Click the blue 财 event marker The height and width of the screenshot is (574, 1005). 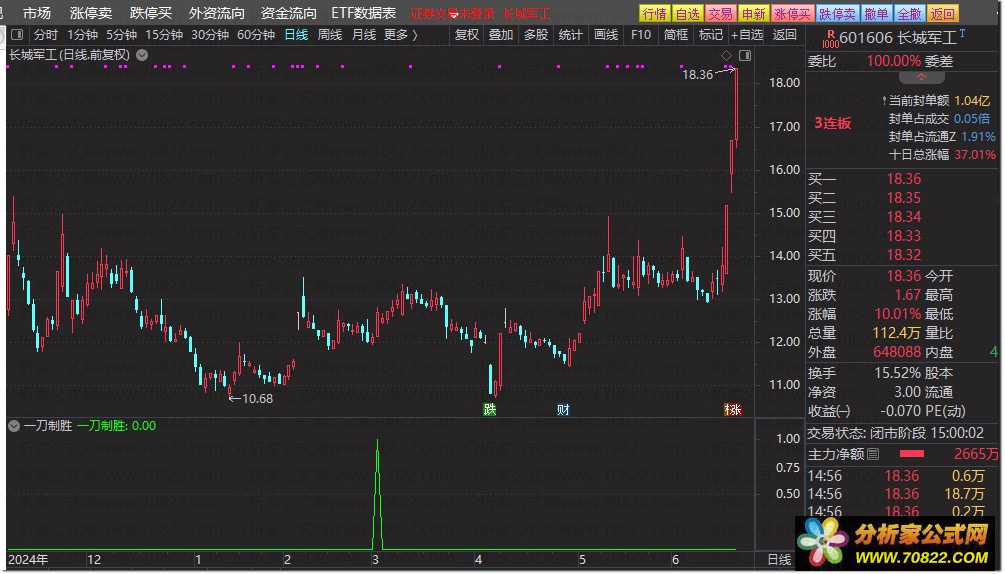click(563, 409)
